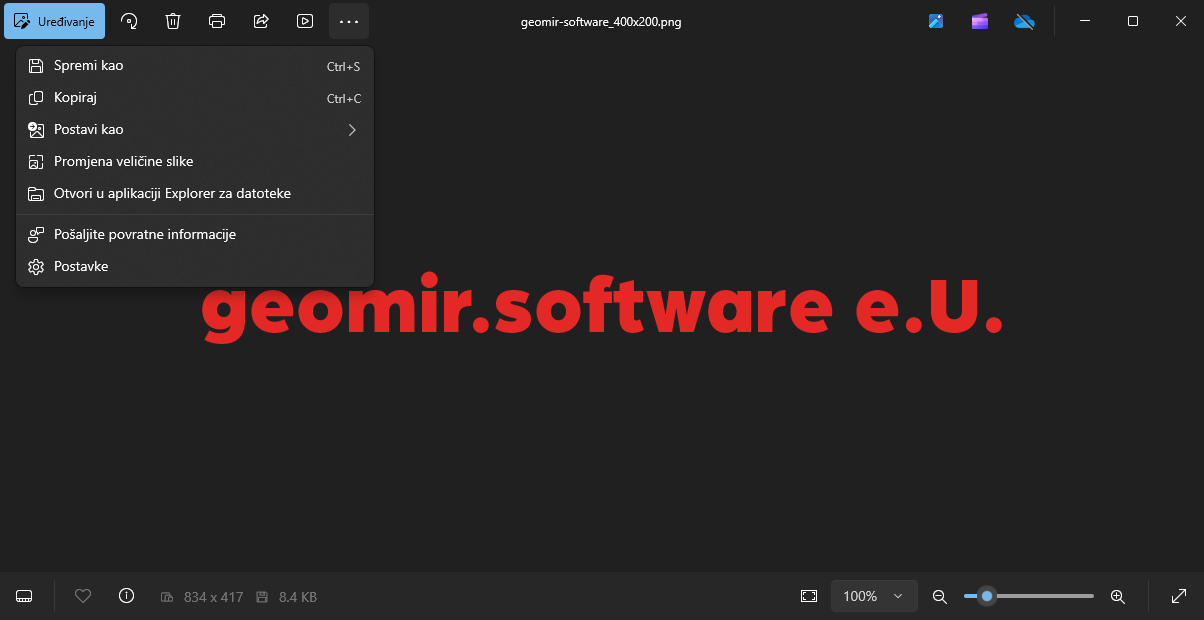Click the rotate image icon
The image size is (1204, 620).
tap(128, 21)
